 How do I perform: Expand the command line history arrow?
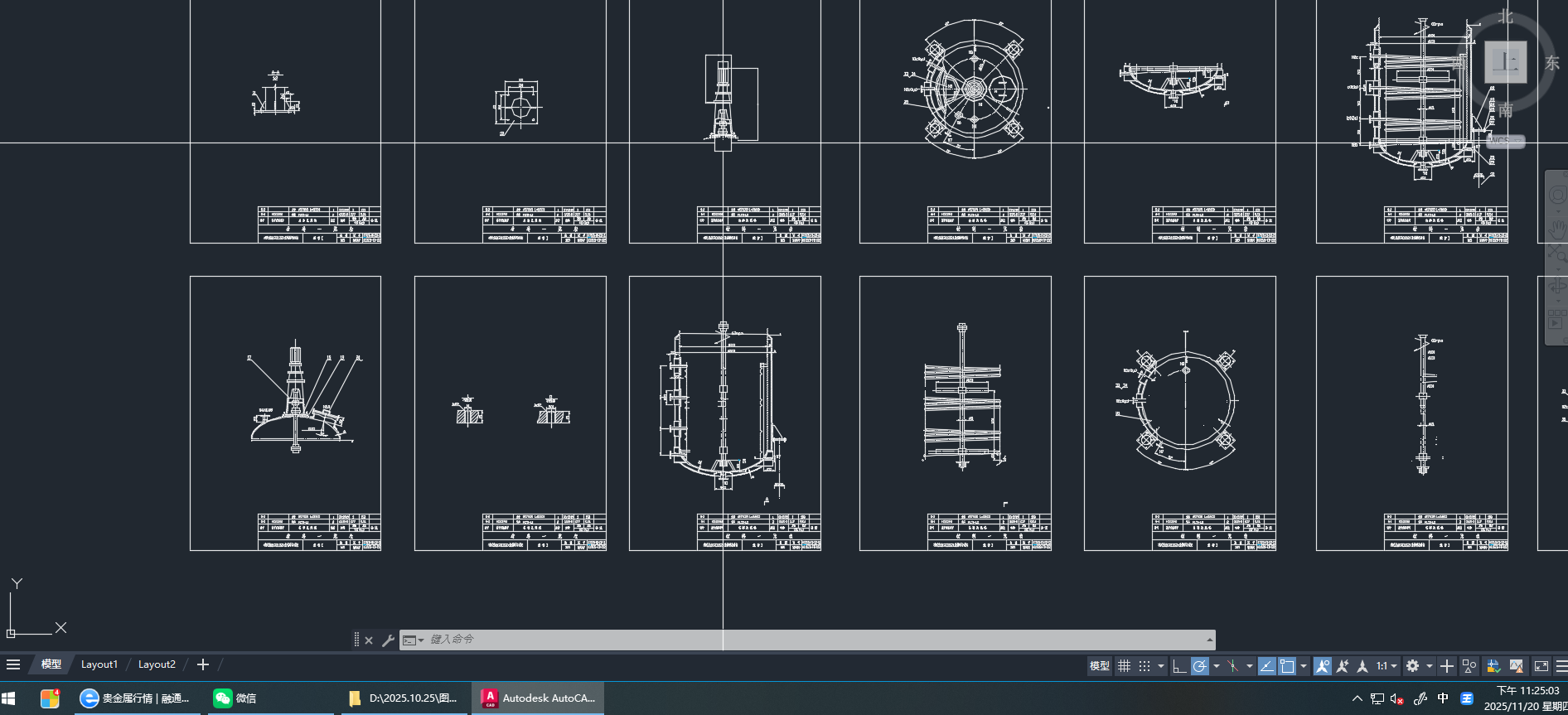coord(1209,640)
